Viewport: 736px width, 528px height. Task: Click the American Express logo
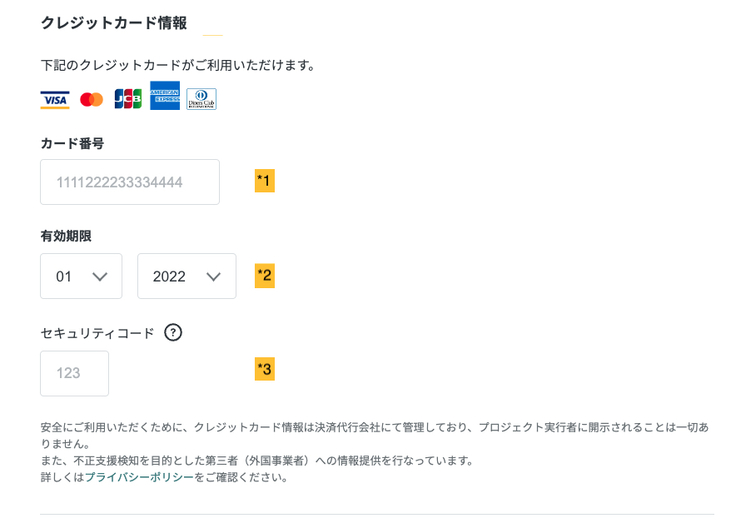click(165, 96)
